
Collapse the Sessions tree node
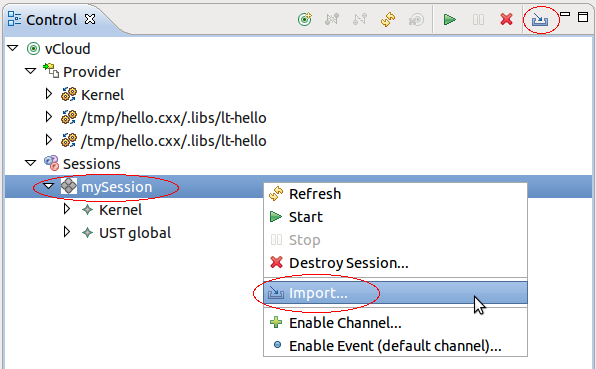[x=30, y=163]
